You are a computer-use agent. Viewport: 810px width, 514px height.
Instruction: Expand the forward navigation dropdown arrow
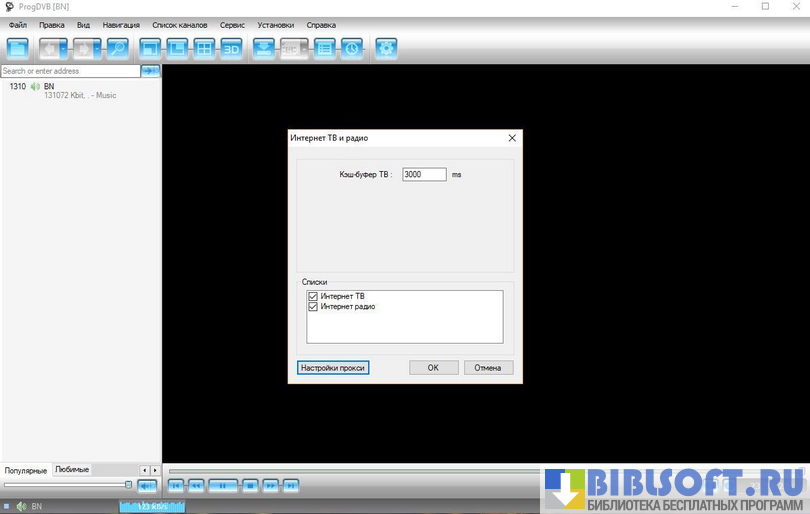pyautogui.click(x=96, y=48)
